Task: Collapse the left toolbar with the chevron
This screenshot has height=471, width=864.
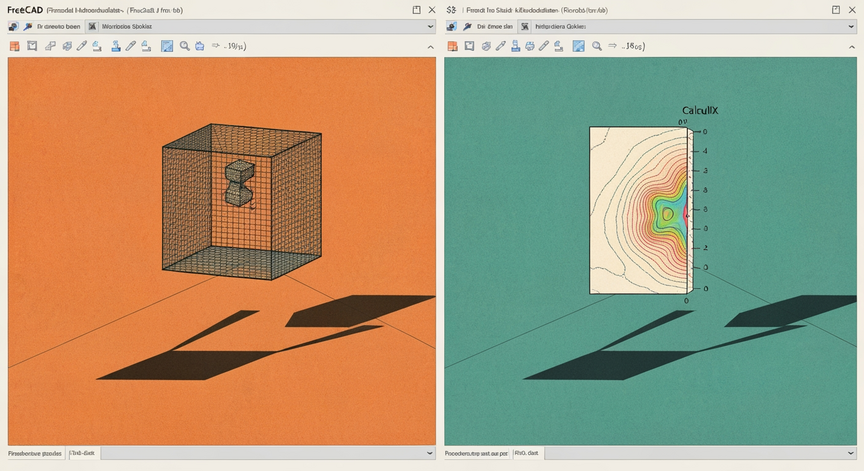Action: point(430,47)
